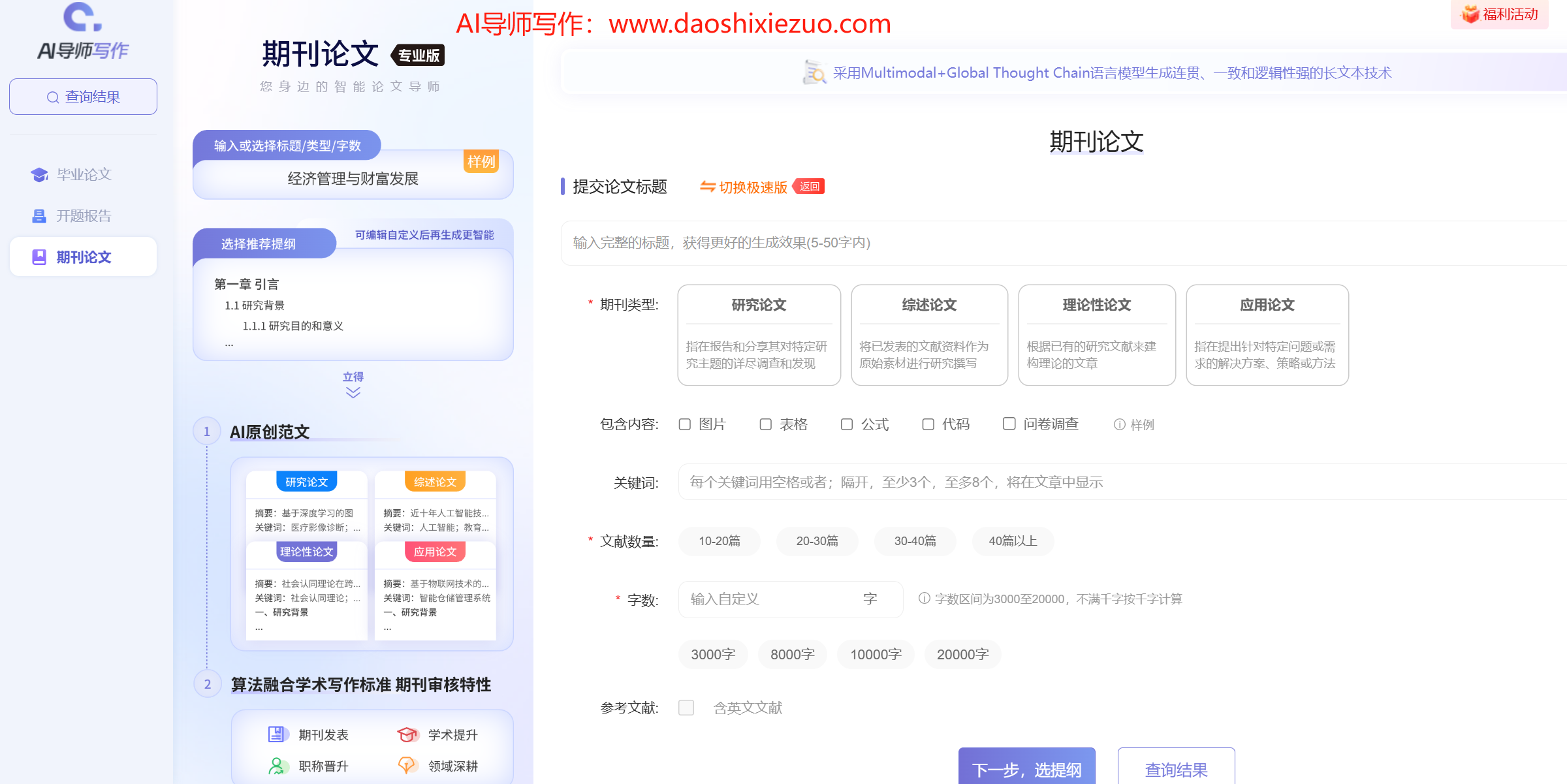This screenshot has height=784, width=1567.
Task: Click the step 2 circle marker
Action: click(x=207, y=684)
